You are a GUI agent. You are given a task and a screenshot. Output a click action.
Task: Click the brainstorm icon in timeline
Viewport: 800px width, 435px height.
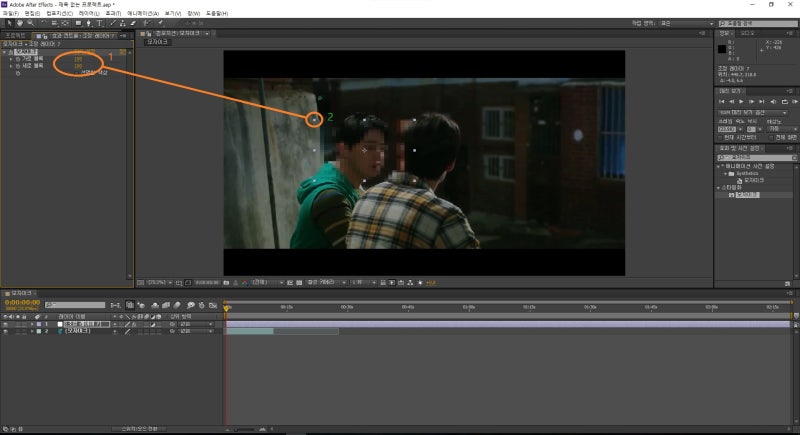pos(191,305)
